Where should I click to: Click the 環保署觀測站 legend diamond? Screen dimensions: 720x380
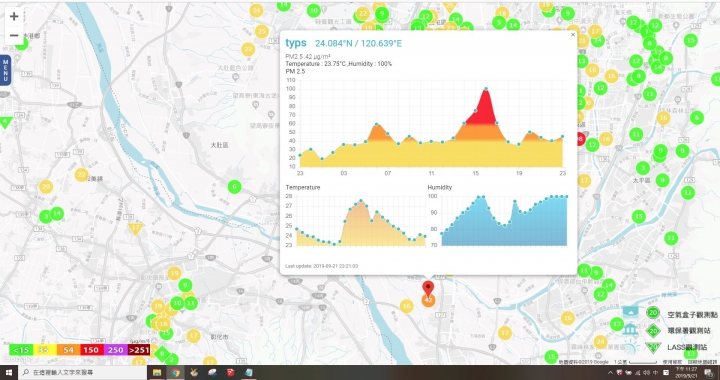click(652, 330)
